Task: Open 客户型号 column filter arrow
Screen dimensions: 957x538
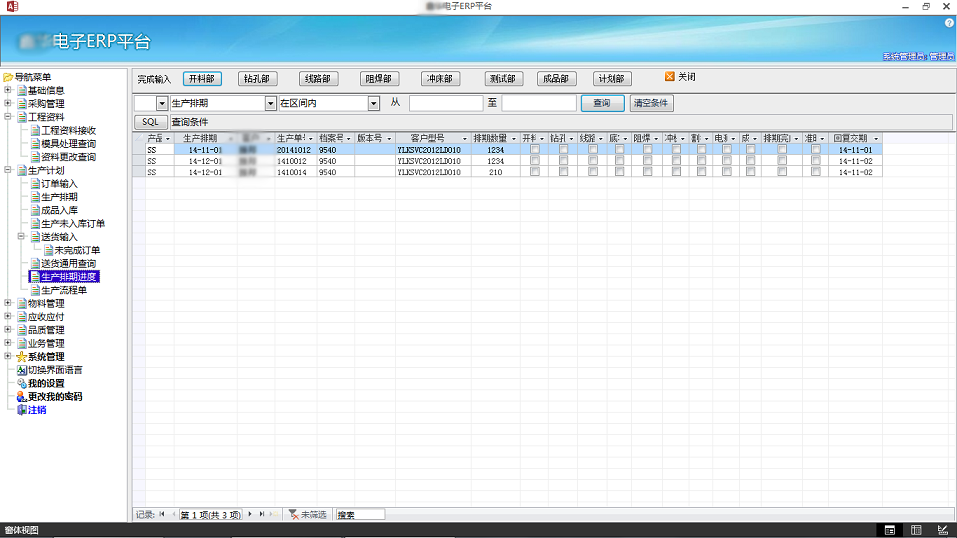Action: coord(464,139)
